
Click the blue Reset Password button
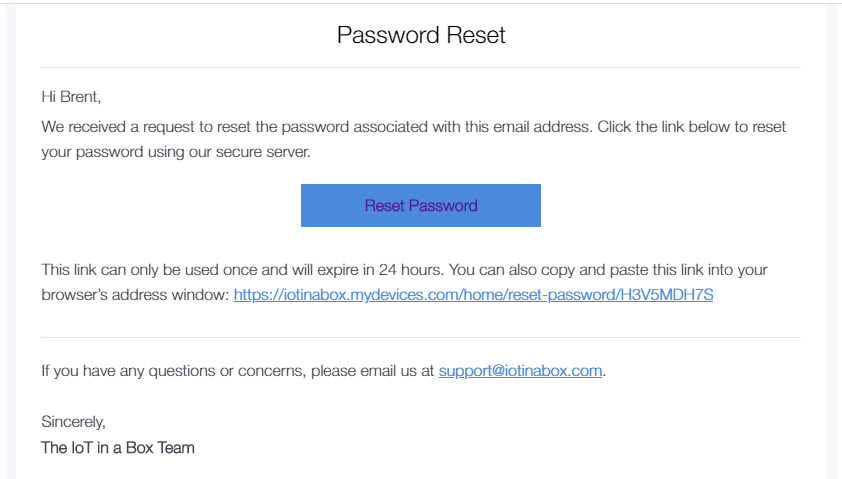(x=420, y=206)
